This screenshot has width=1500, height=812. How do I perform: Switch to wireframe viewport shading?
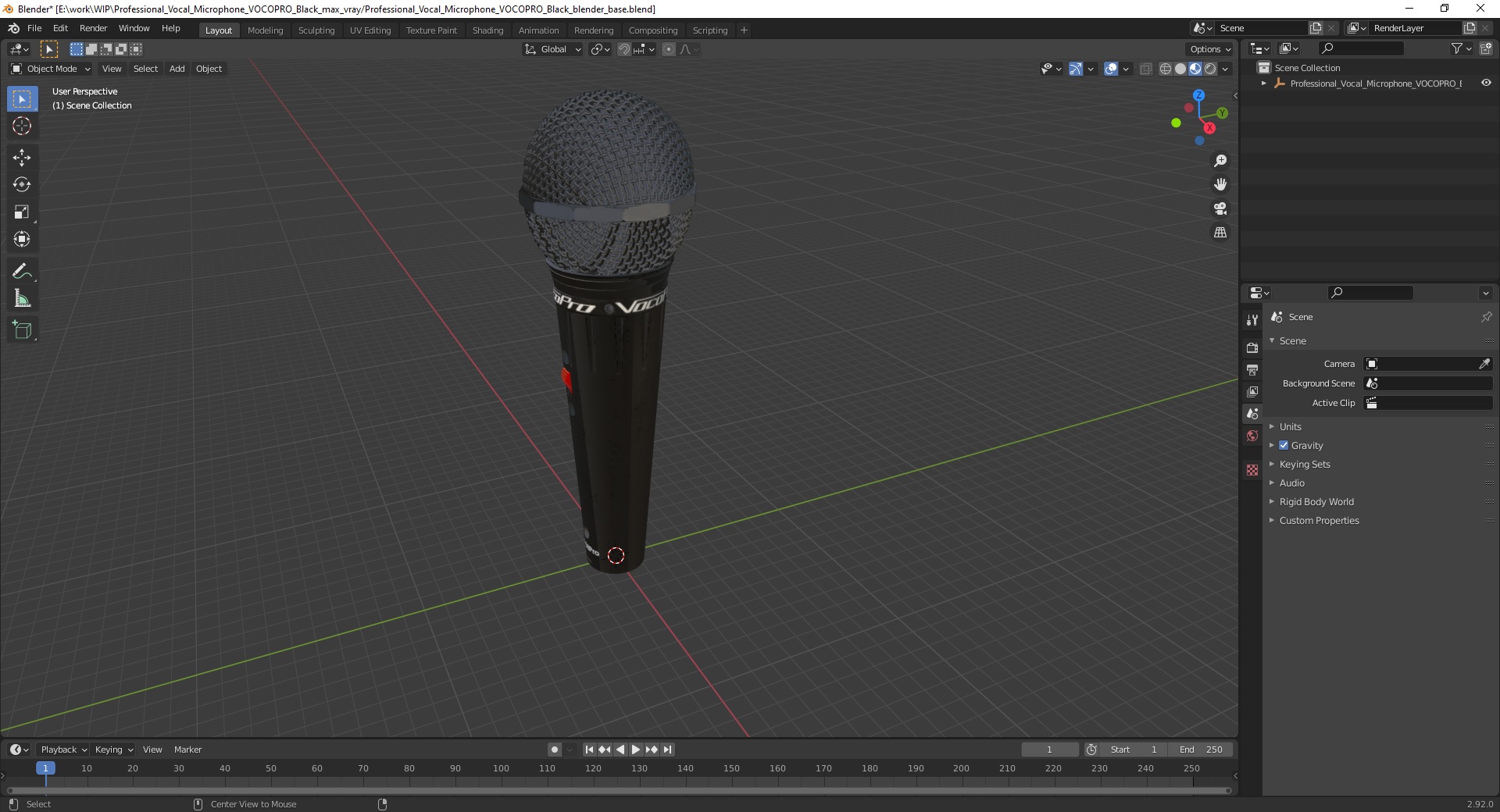click(1166, 69)
